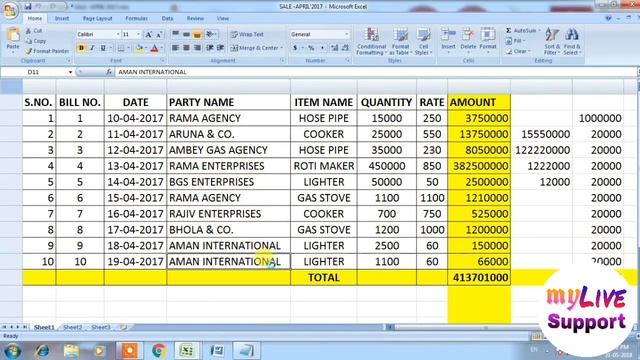Click the Decrease Indent icon

(x=210, y=48)
